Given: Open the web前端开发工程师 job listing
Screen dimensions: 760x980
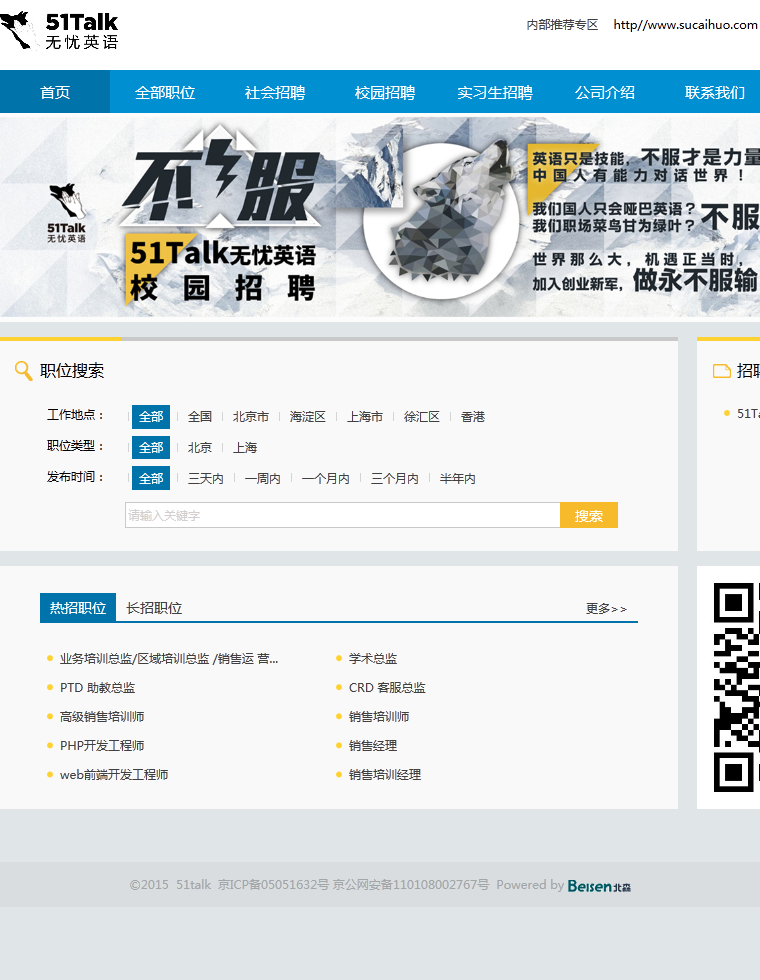Looking at the screenshot, I should (114, 774).
